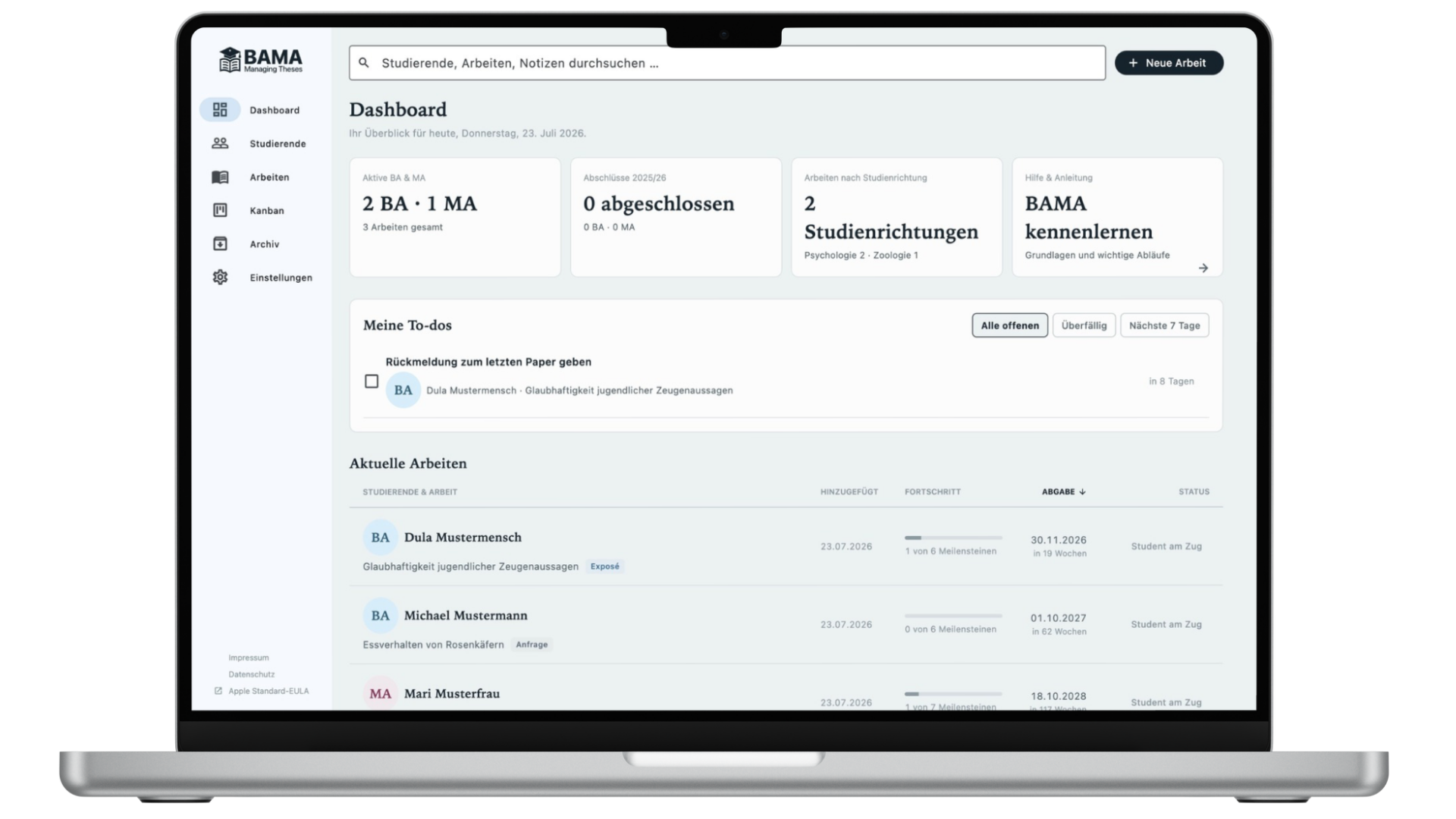This screenshot has width=1456, height=819.
Task: Select the Alle offen filter
Action: tap(1010, 325)
